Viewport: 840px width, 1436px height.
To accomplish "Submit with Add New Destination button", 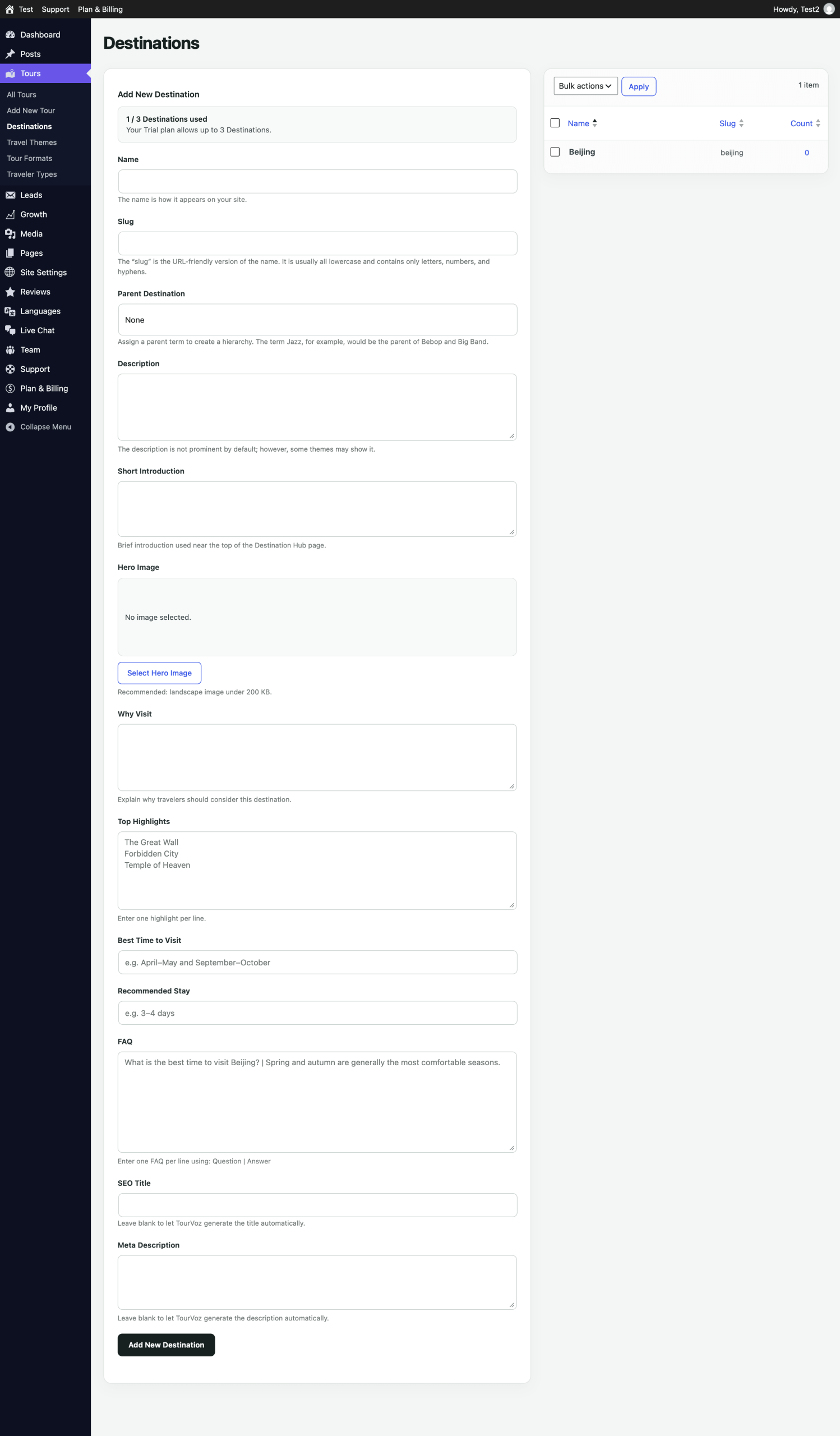I will click(167, 1345).
